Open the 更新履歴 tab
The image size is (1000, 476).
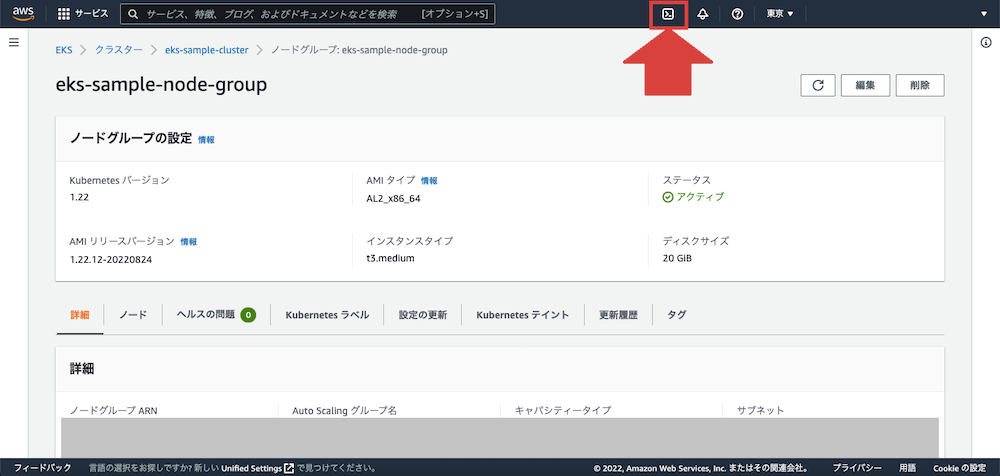click(618, 314)
